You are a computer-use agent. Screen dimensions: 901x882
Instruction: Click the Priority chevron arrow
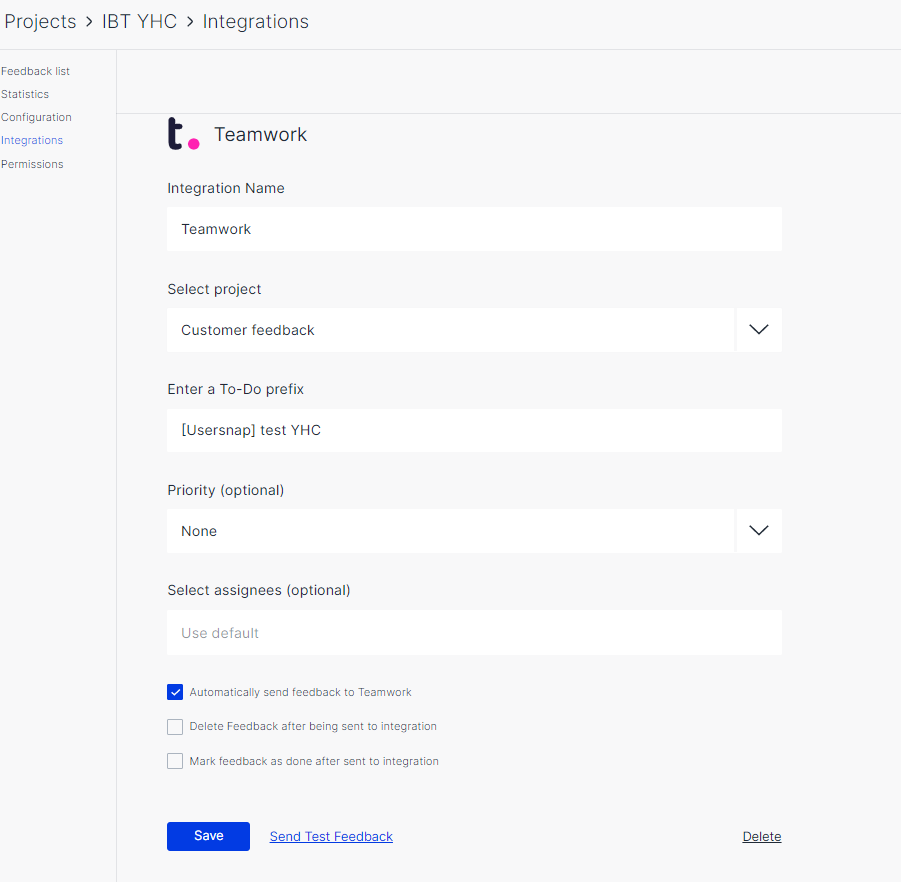(x=758, y=531)
